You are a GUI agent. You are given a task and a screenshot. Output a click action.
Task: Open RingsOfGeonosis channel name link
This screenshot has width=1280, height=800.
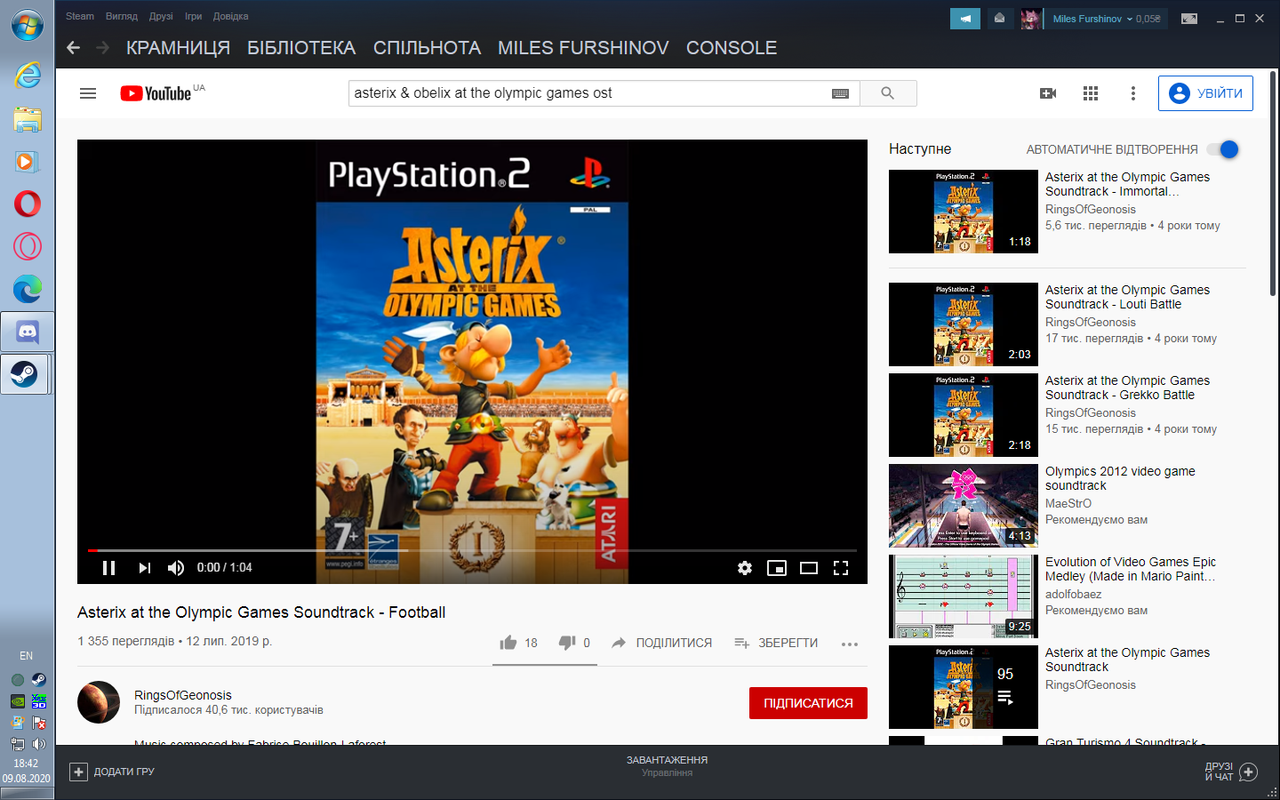[x=183, y=695]
